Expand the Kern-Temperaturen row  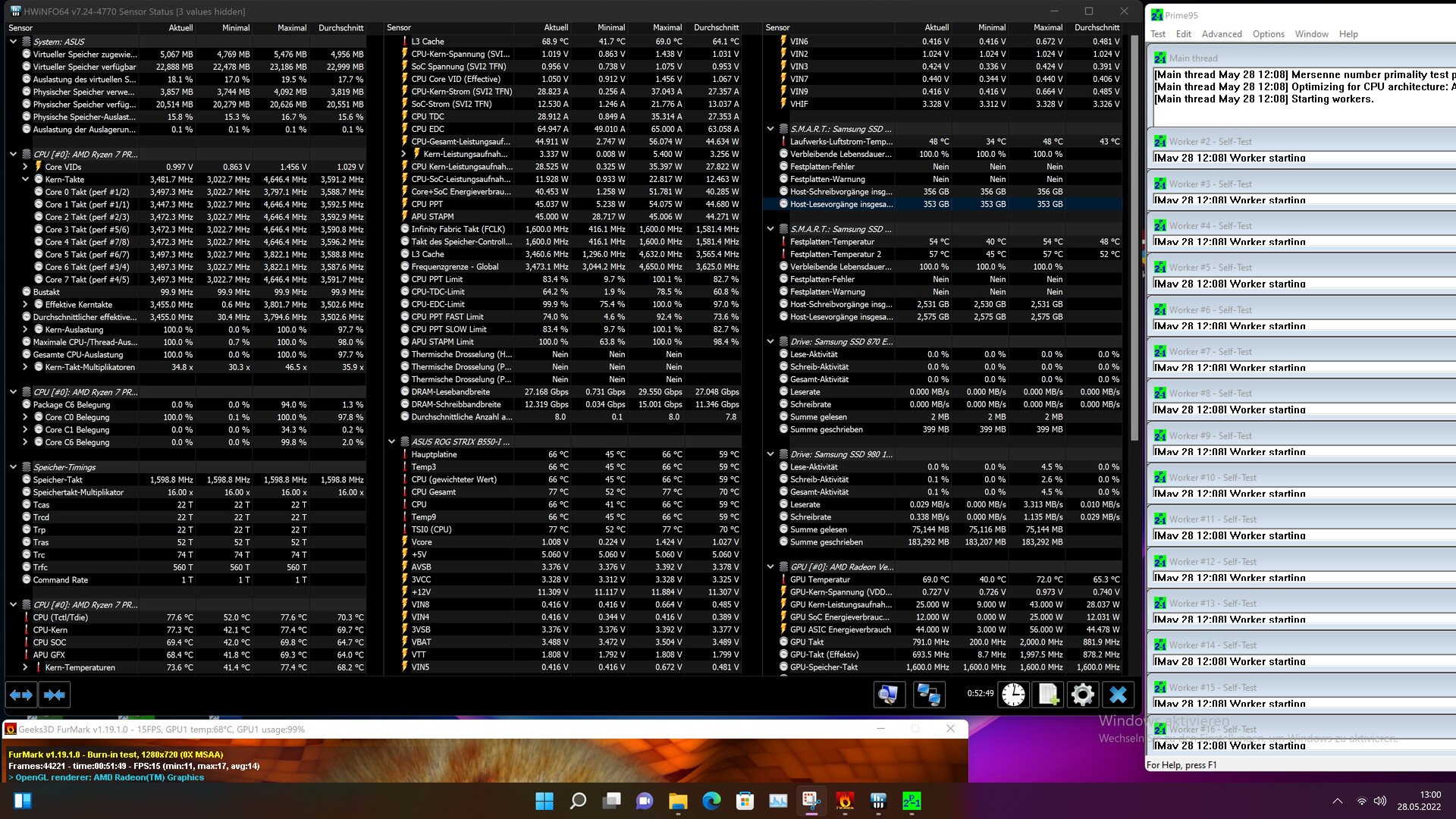(25, 667)
